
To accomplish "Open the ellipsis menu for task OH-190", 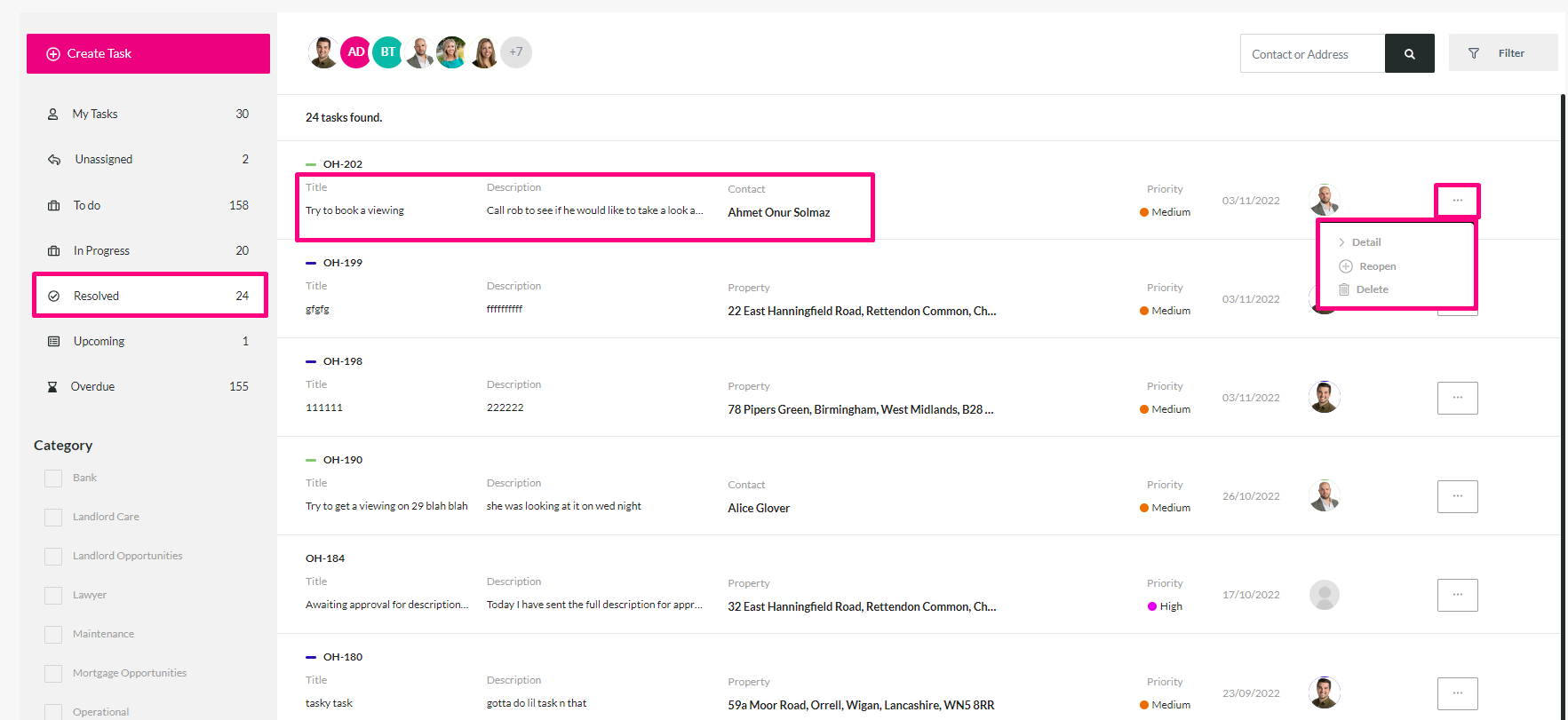I will (x=1457, y=496).
